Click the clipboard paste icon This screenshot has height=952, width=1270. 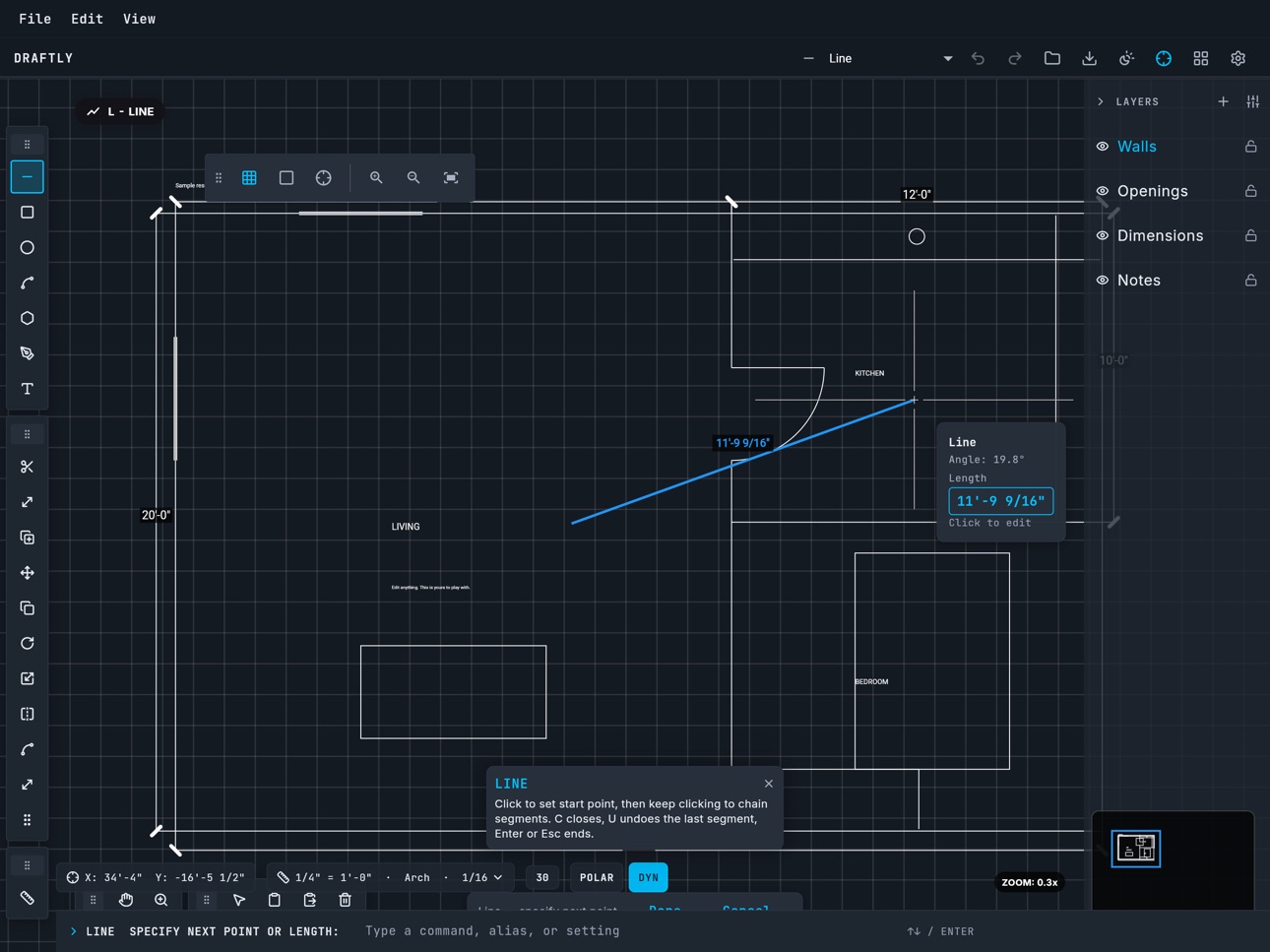coord(275,900)
